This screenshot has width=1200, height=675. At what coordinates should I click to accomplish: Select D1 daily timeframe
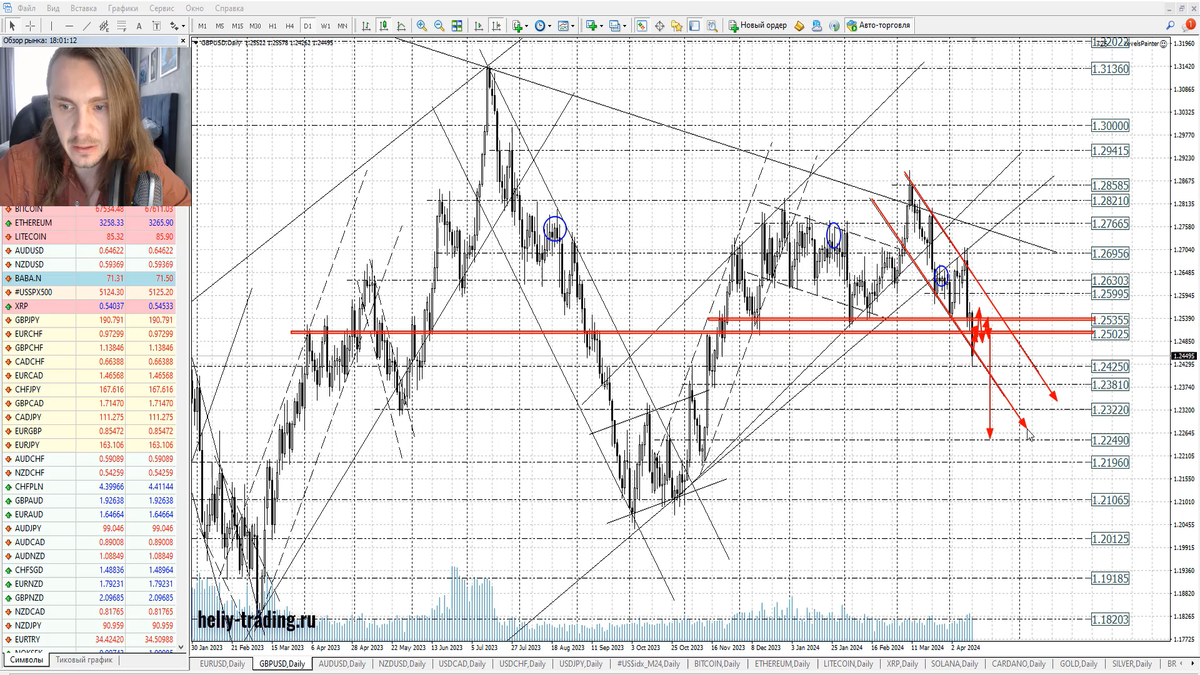tap(307, 25)
